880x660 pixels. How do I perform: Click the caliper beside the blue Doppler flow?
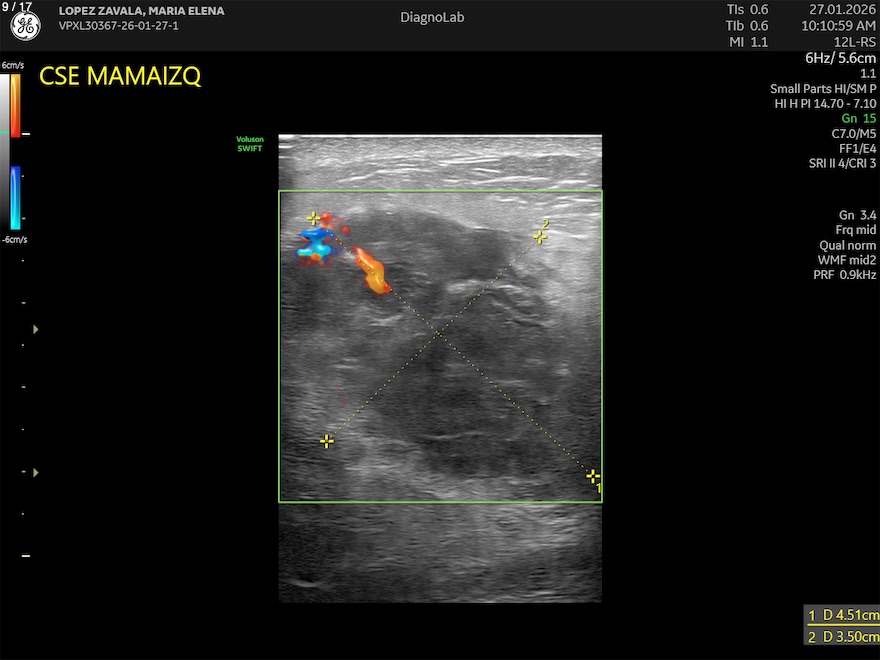(314, 218)
